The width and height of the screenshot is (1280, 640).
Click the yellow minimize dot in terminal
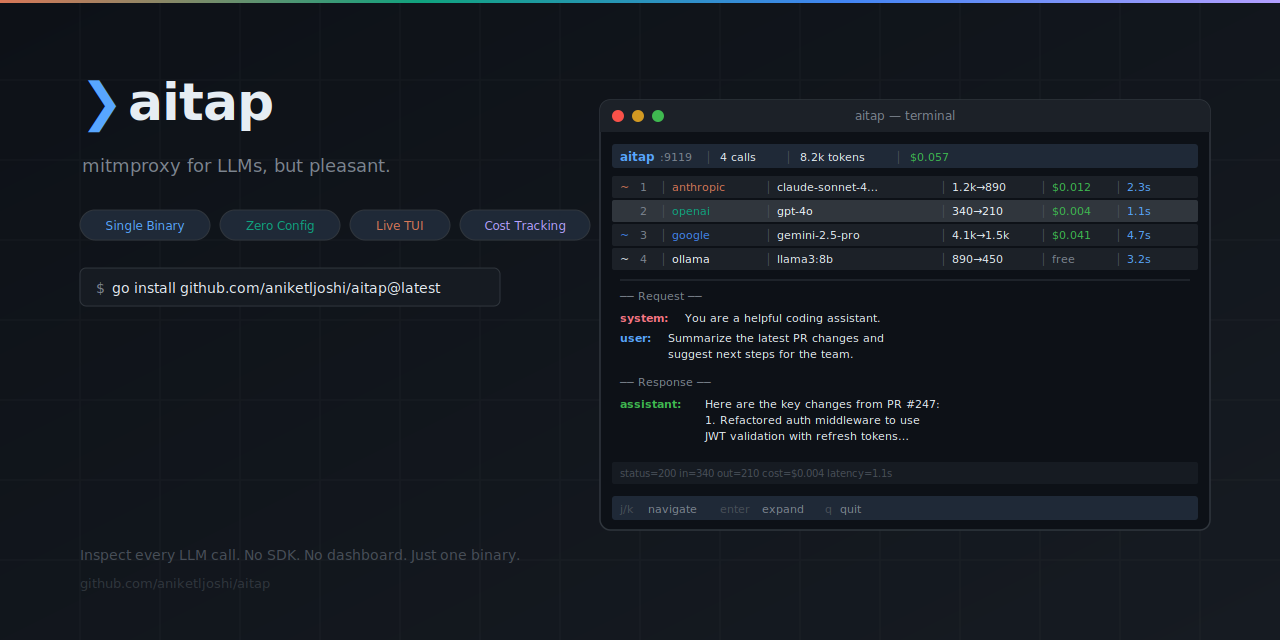(638, 116)
